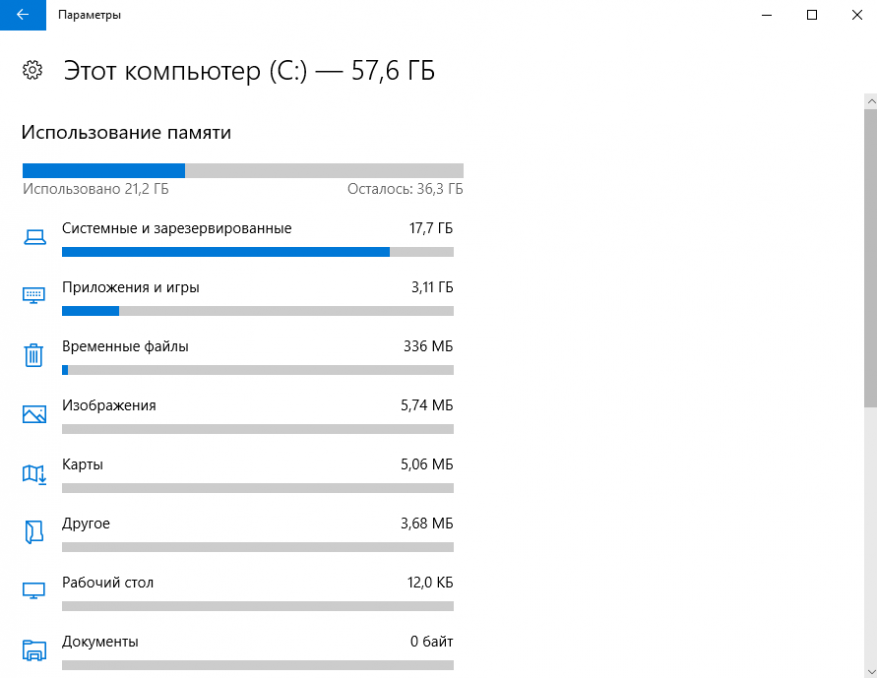877x678 pixels.
Task: Open Системные и зарезервированные category
Action: tap(177, 228)
